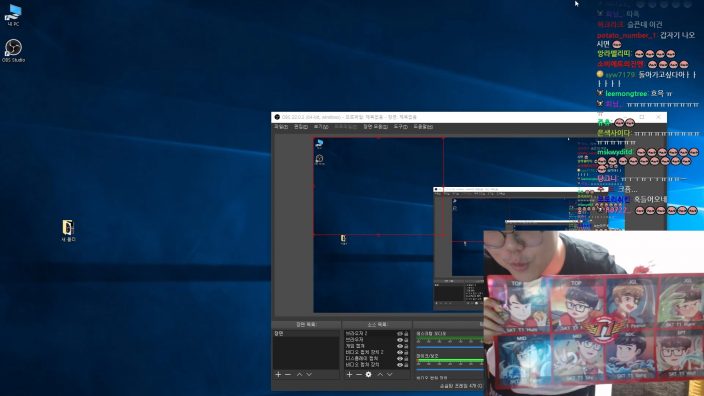704x396 pixels.
Task: Open the 내 PC desktop icon
Action: click(x=13, y=15)
